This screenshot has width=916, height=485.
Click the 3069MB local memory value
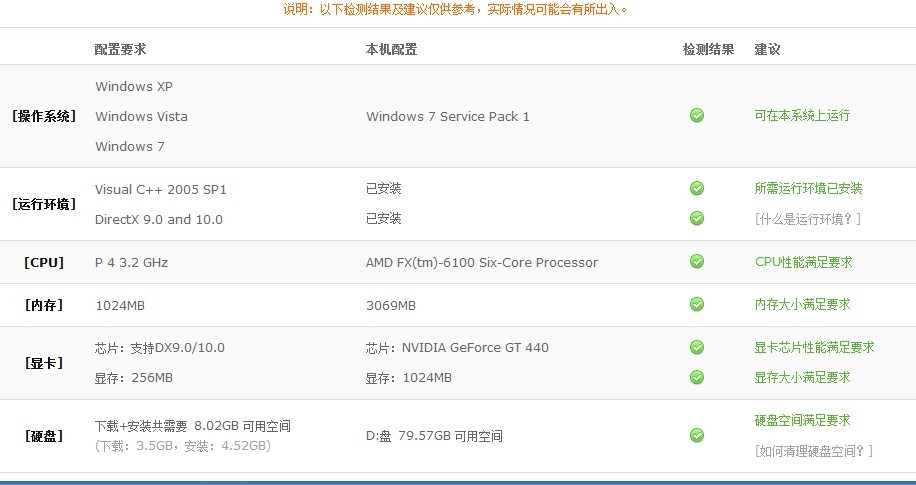click(391, 306)
